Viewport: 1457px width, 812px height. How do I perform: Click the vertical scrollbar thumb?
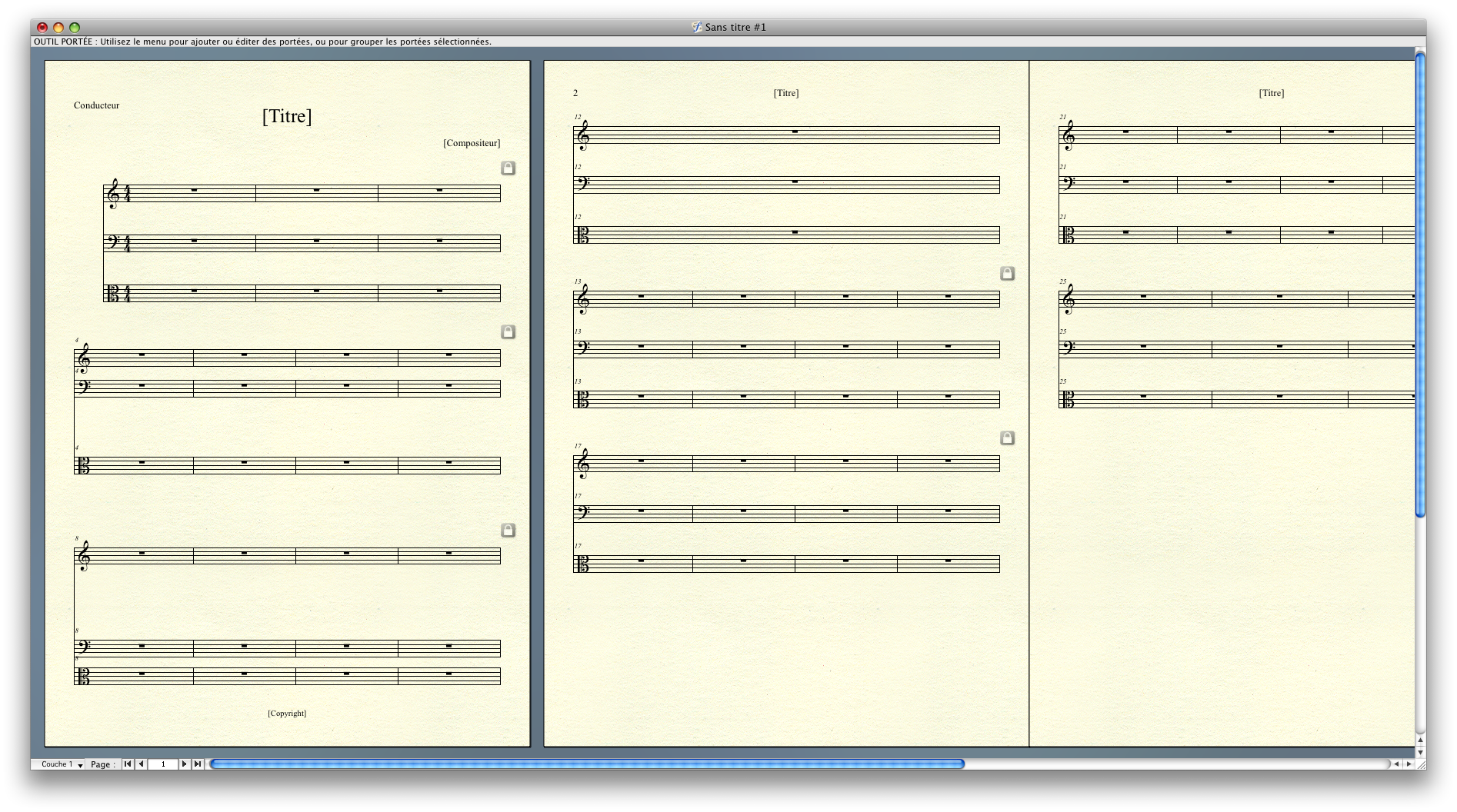[x=1420, y=285]
